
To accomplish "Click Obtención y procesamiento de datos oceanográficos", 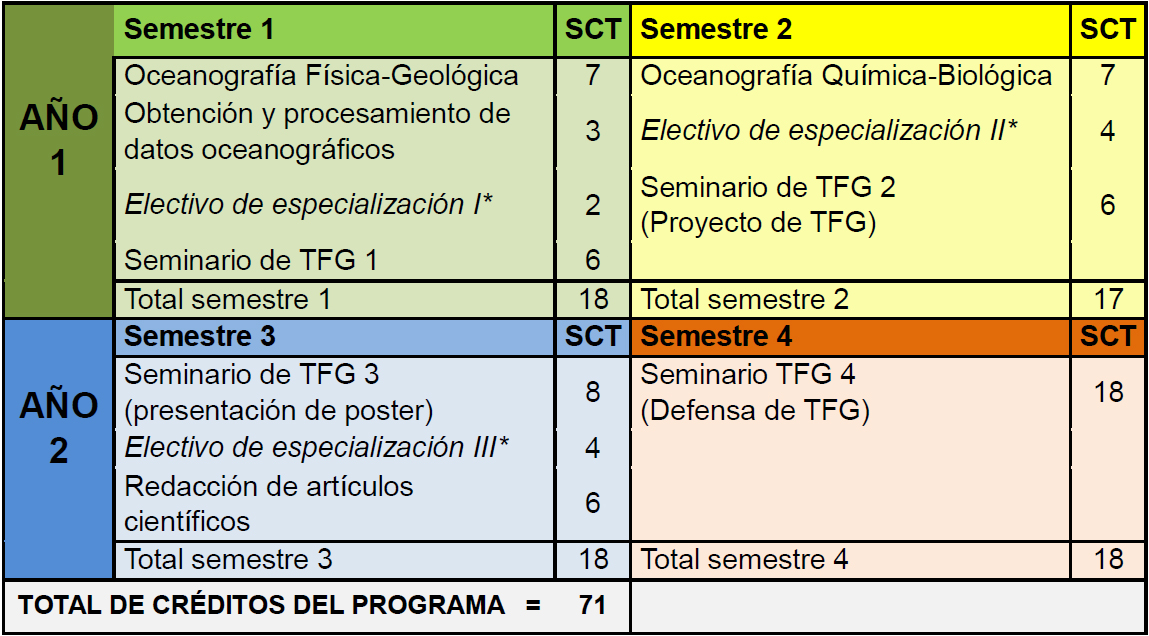I will click(x=317, y=131).
